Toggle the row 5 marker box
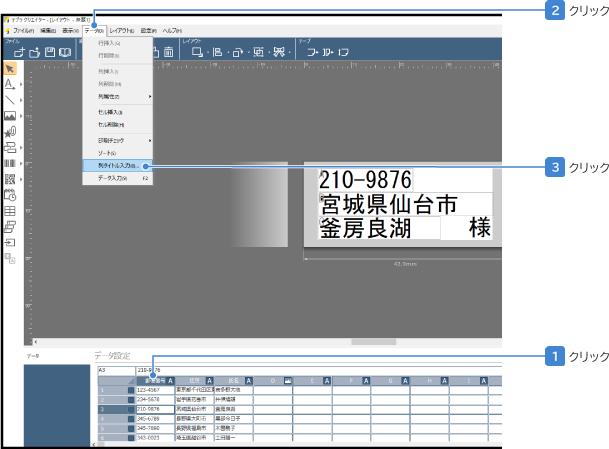The width and height of the screenshot is (609, 449). tap(129, 428)
